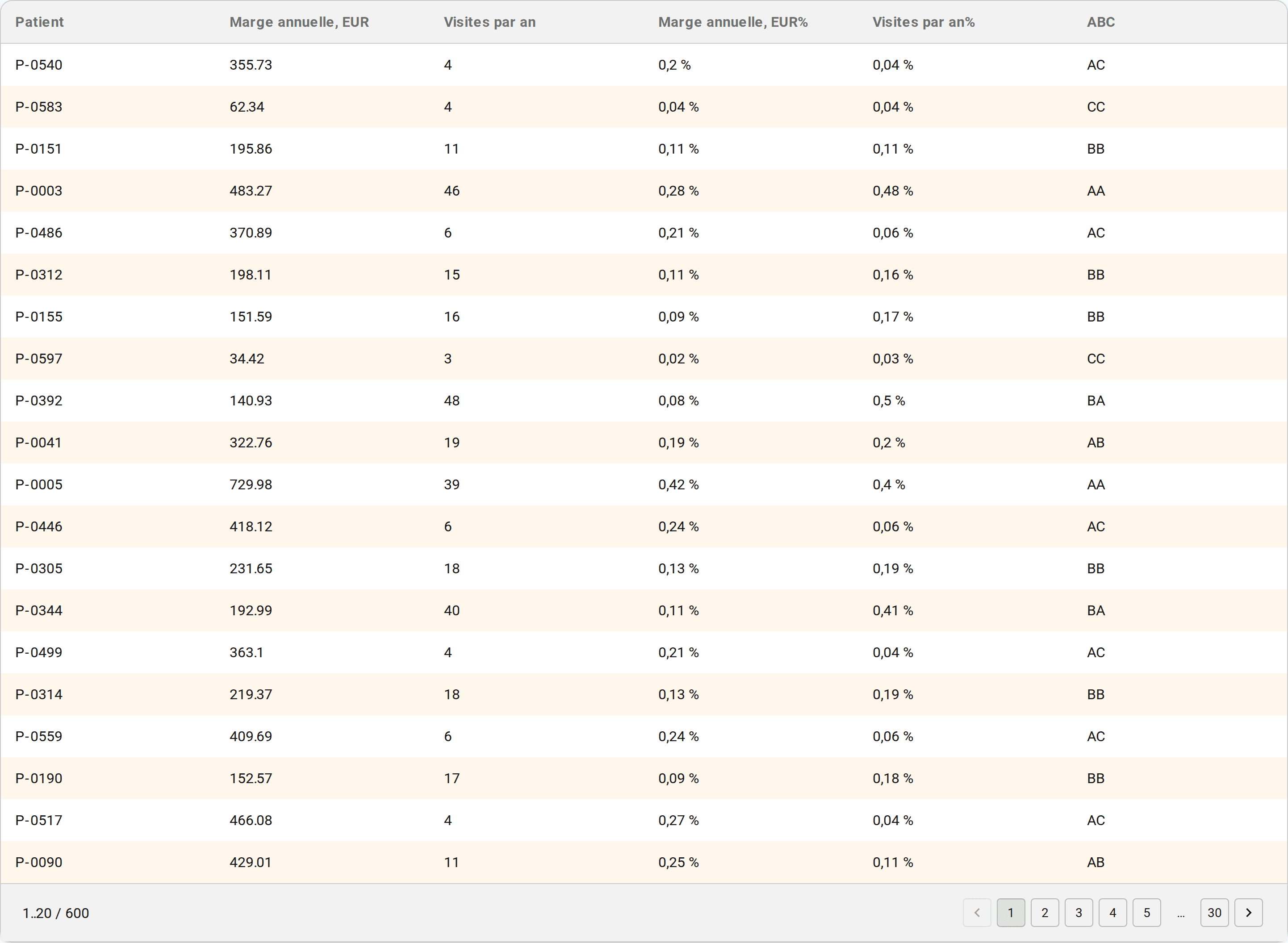Image resolution: width=1288 pixels, height=943 pixels.
Task: Select patient P-0344 cell
Action: 39,610
